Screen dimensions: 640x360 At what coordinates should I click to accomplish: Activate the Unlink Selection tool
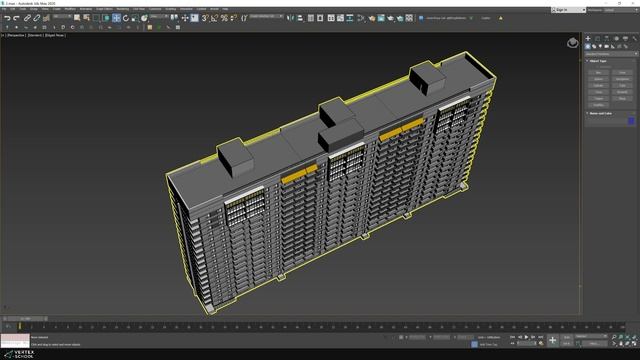(x=36, y=18)
